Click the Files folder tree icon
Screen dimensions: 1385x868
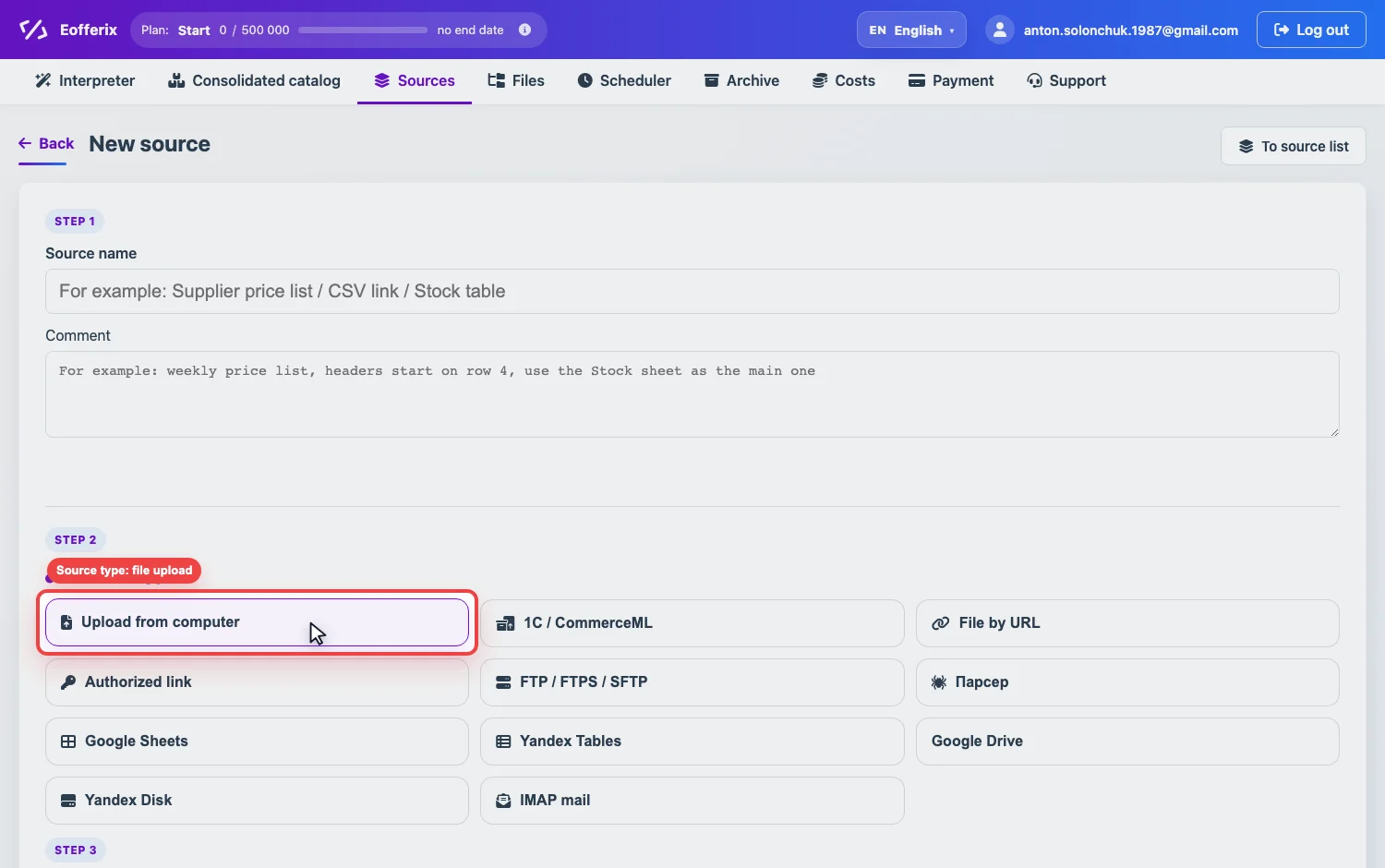point(496,80)
